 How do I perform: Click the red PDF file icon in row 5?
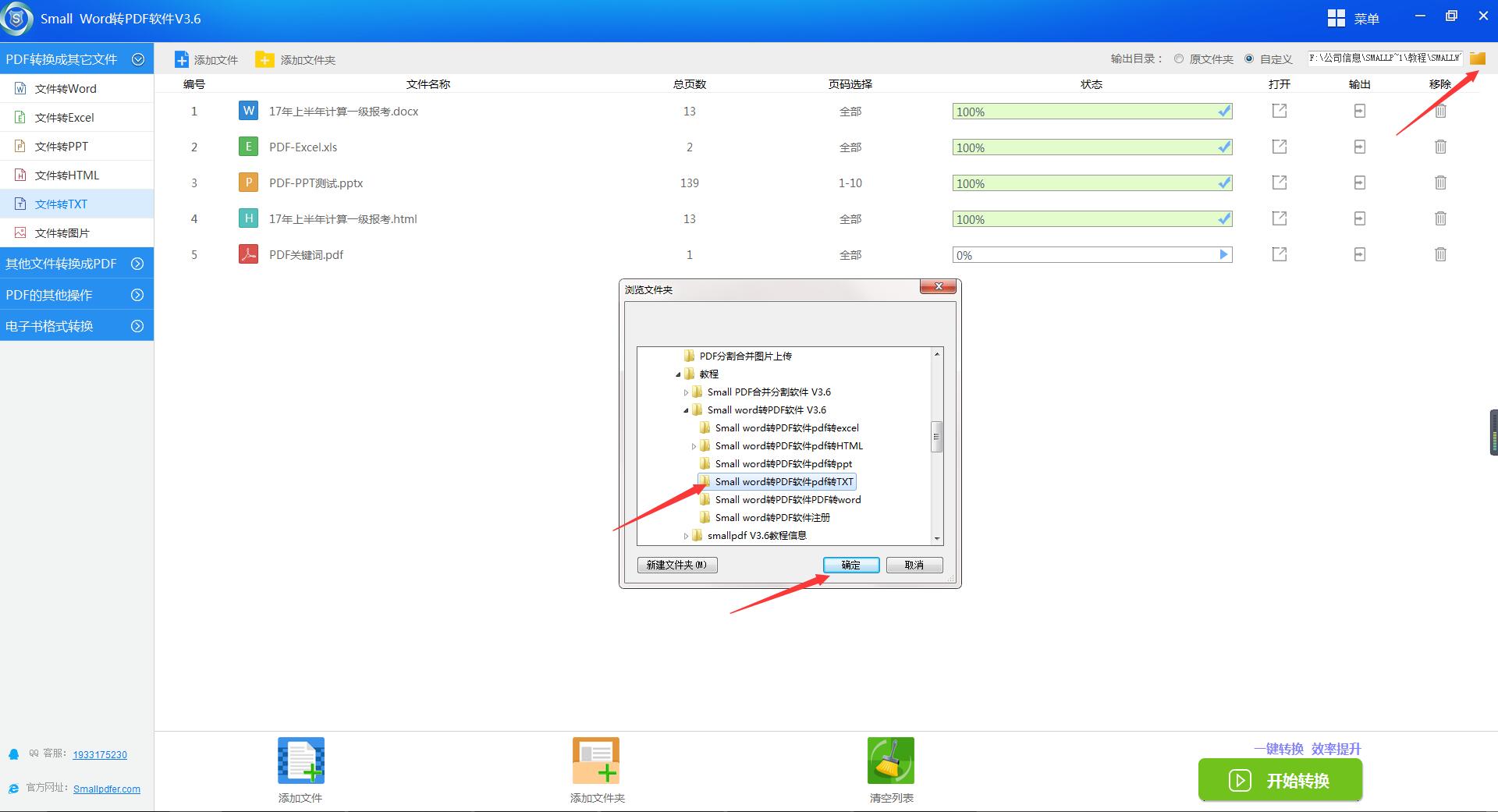248,254
